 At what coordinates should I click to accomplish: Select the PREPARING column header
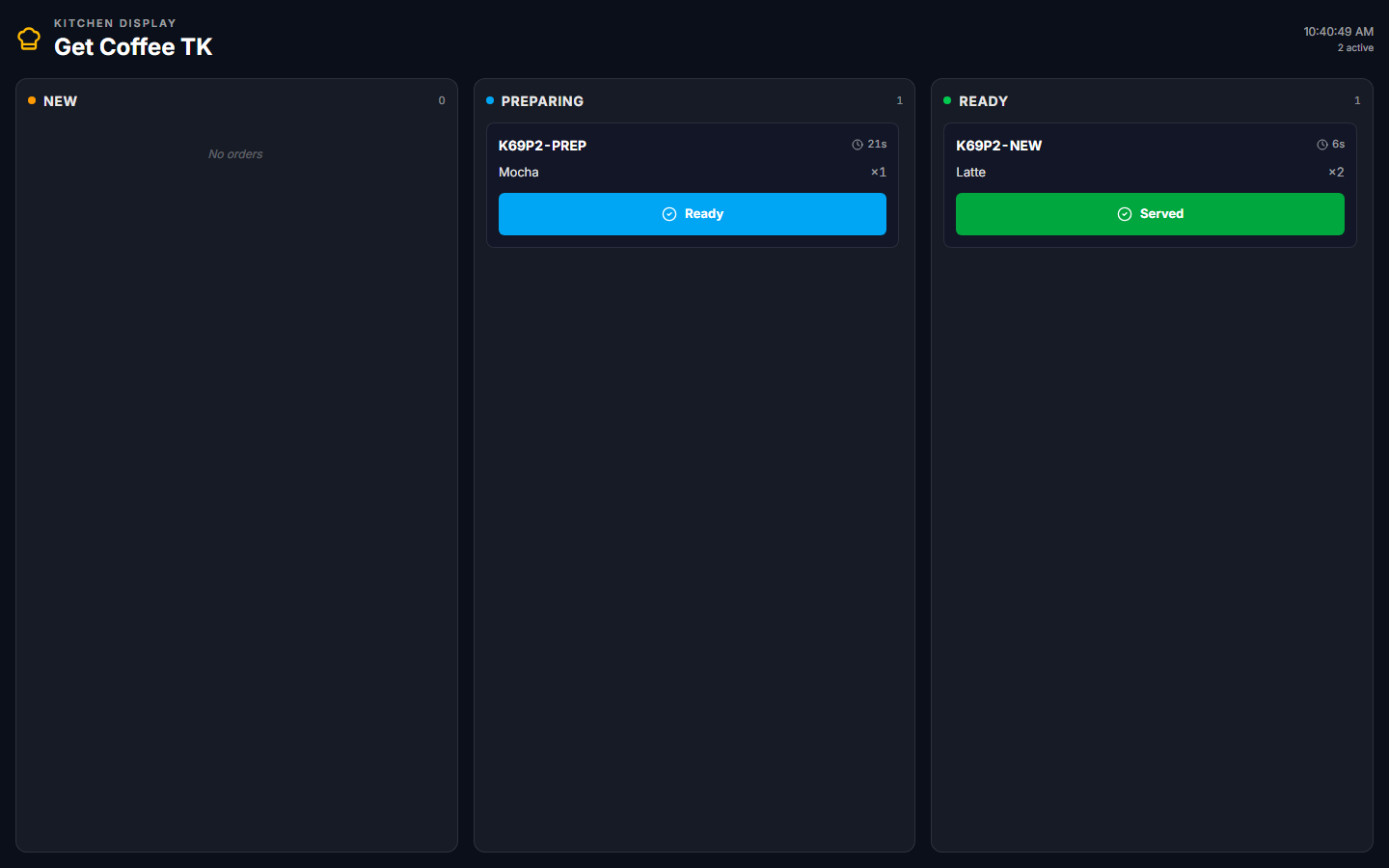click(542, 101)
